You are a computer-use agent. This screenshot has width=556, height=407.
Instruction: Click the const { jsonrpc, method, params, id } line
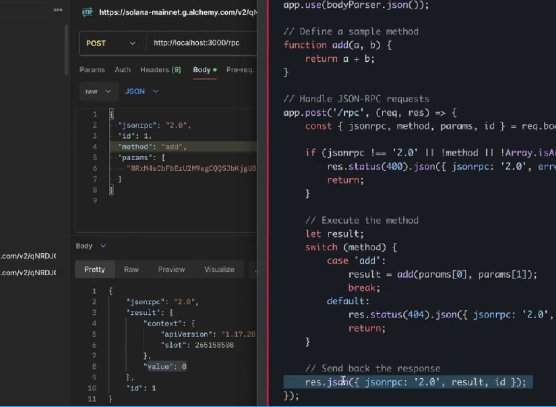[430, 126]
